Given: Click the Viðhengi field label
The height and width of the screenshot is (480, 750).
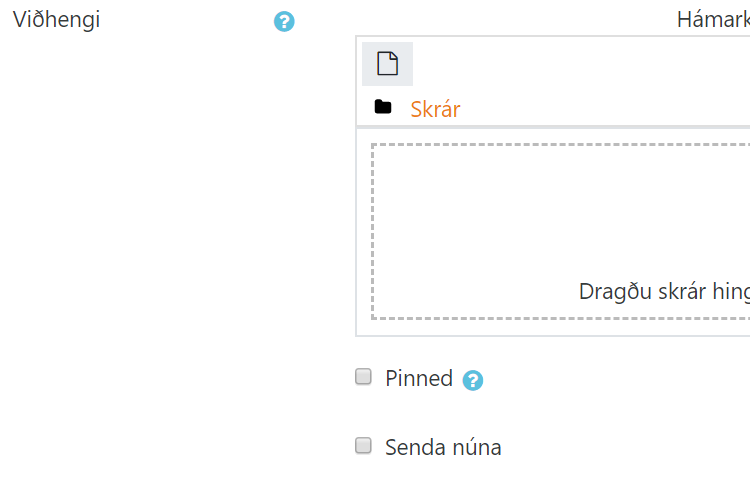Looking at the screenshot, I should click(56, 20).
